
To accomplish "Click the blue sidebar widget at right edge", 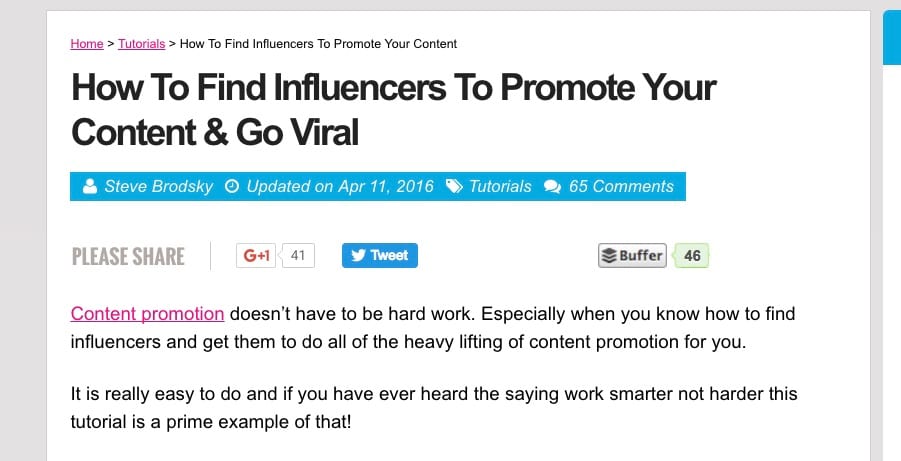I will 892,37.
